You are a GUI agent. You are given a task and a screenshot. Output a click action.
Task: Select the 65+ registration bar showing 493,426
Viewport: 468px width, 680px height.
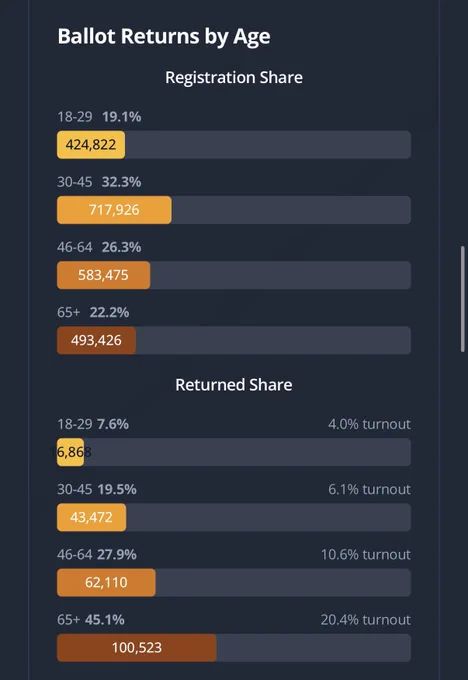click(96, 340)
